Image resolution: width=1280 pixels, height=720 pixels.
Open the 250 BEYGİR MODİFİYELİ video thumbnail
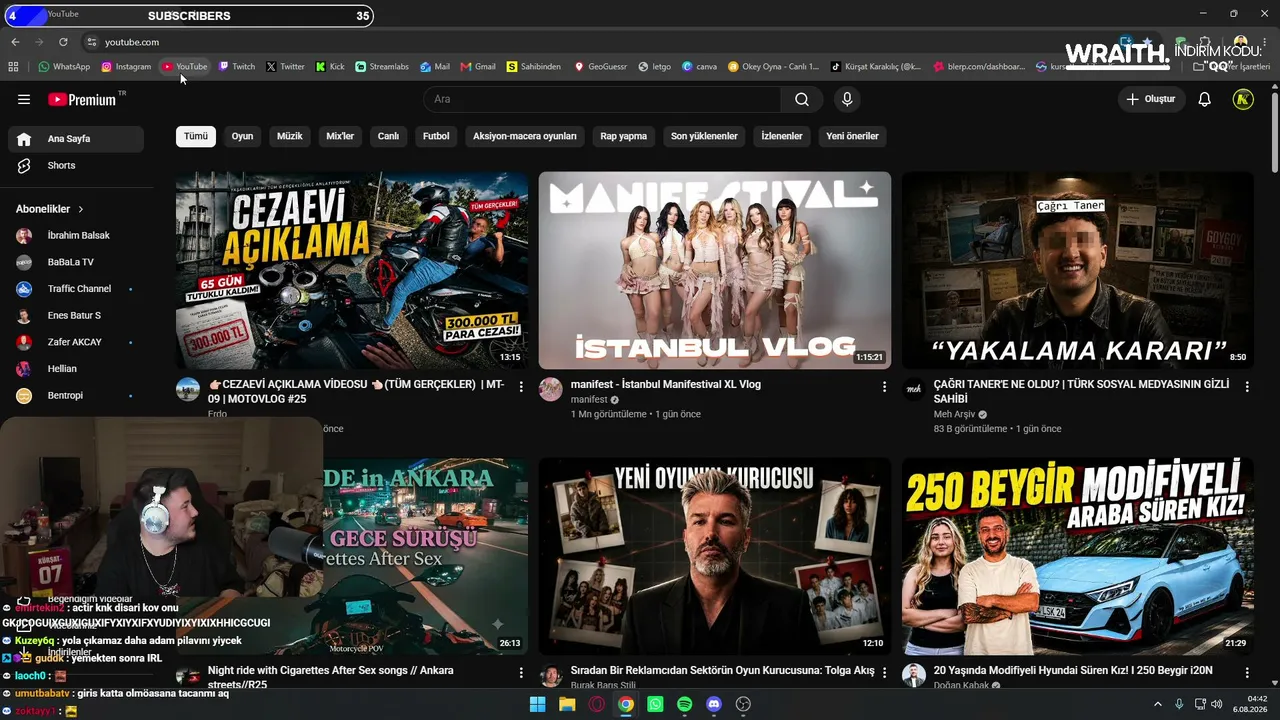click(1078, 557)
